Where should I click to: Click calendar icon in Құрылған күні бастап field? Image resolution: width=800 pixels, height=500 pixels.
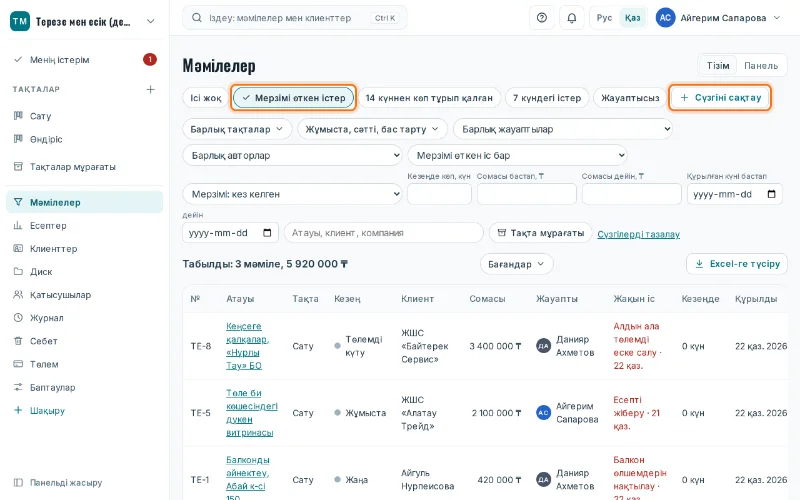771,194
